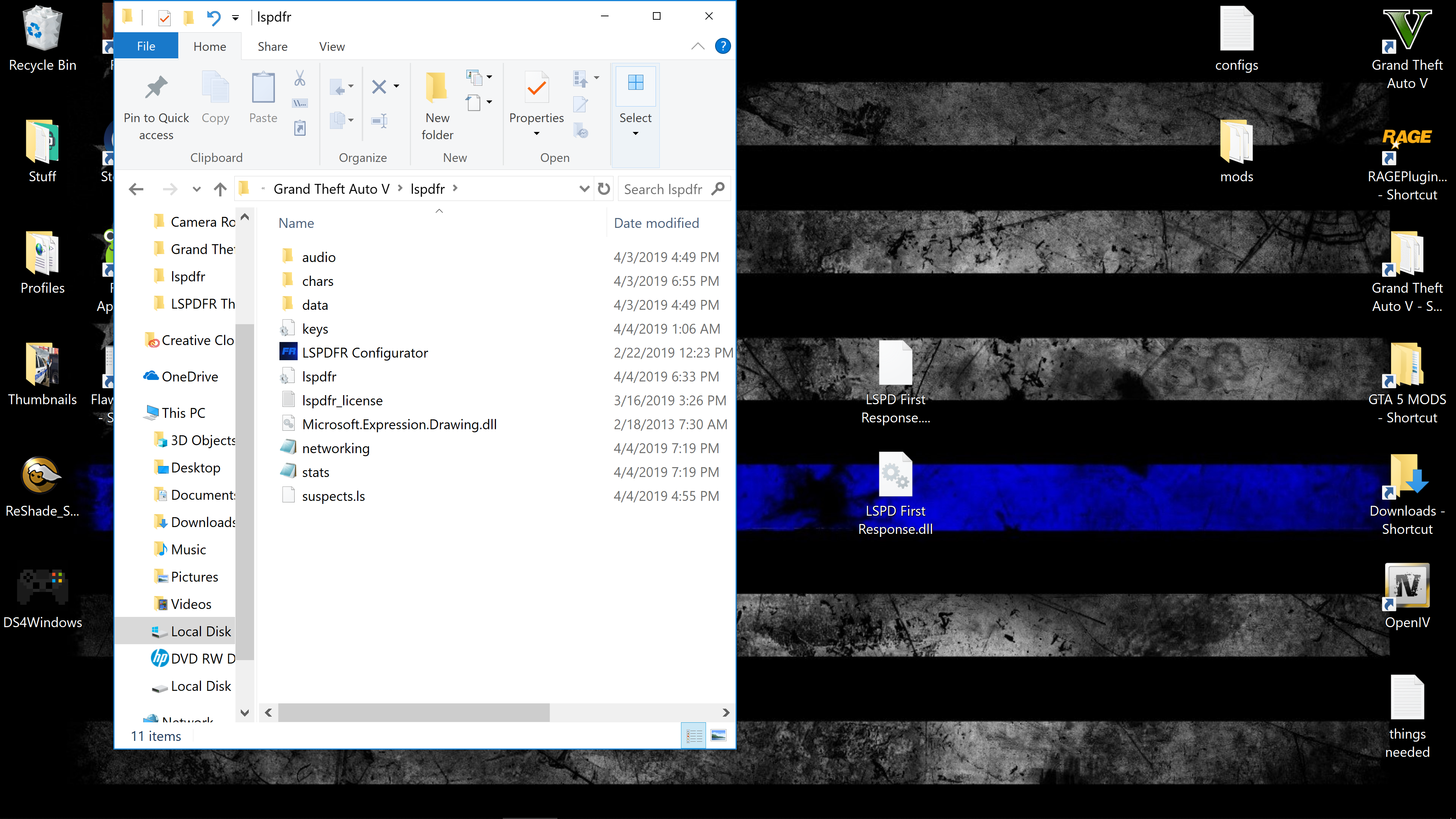Collapse the ribbon with the chevron arrow
1456x819 pixels.
tap(698, 46)
